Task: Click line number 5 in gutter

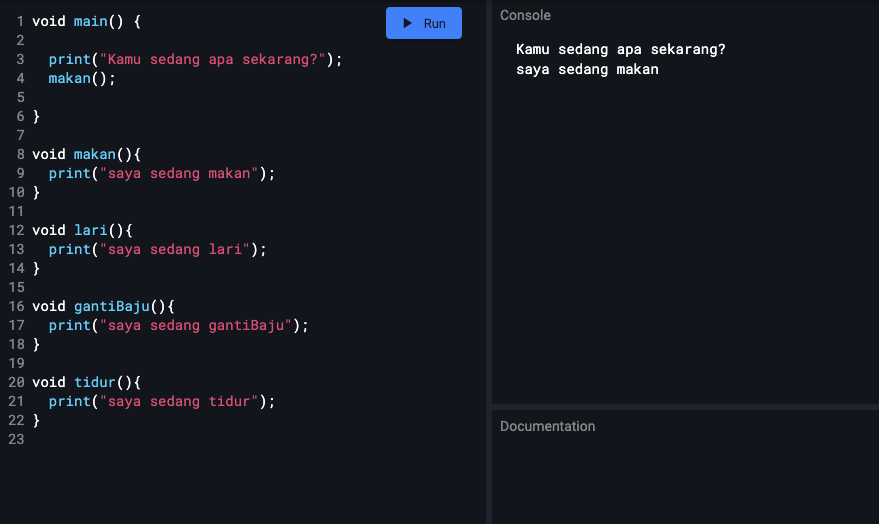Action: point(20,98)
